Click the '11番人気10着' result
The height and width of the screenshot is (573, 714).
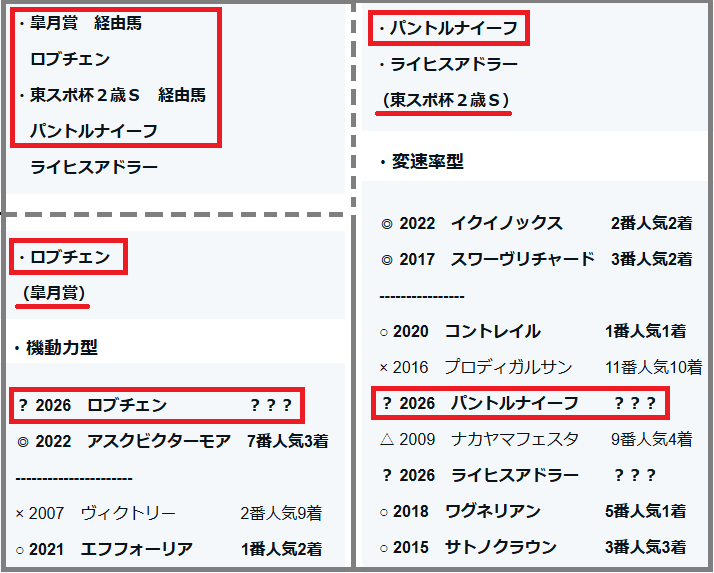pos(653,367)
